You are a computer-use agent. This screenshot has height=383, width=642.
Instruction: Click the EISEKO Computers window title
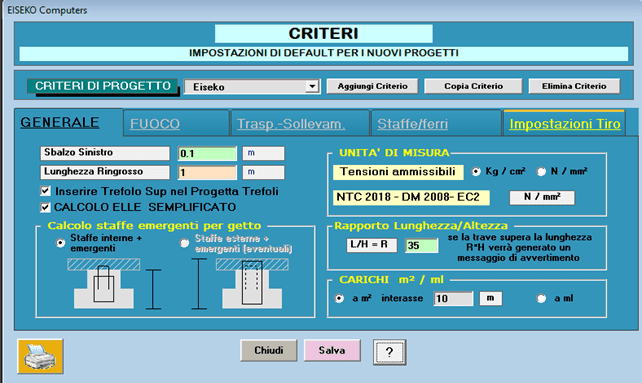click(47, 10)
